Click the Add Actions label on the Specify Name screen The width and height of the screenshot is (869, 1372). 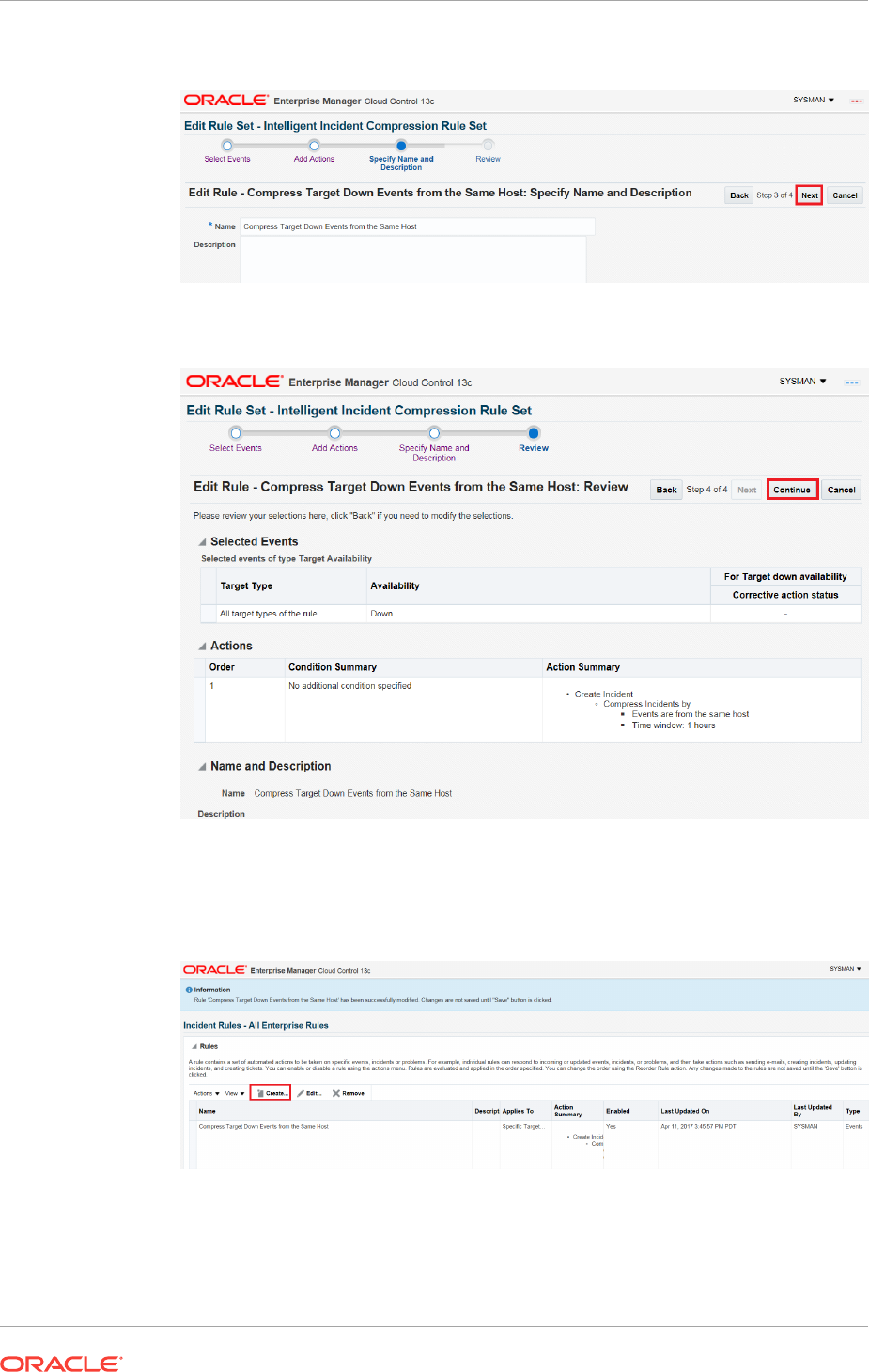tap(314, 159)
